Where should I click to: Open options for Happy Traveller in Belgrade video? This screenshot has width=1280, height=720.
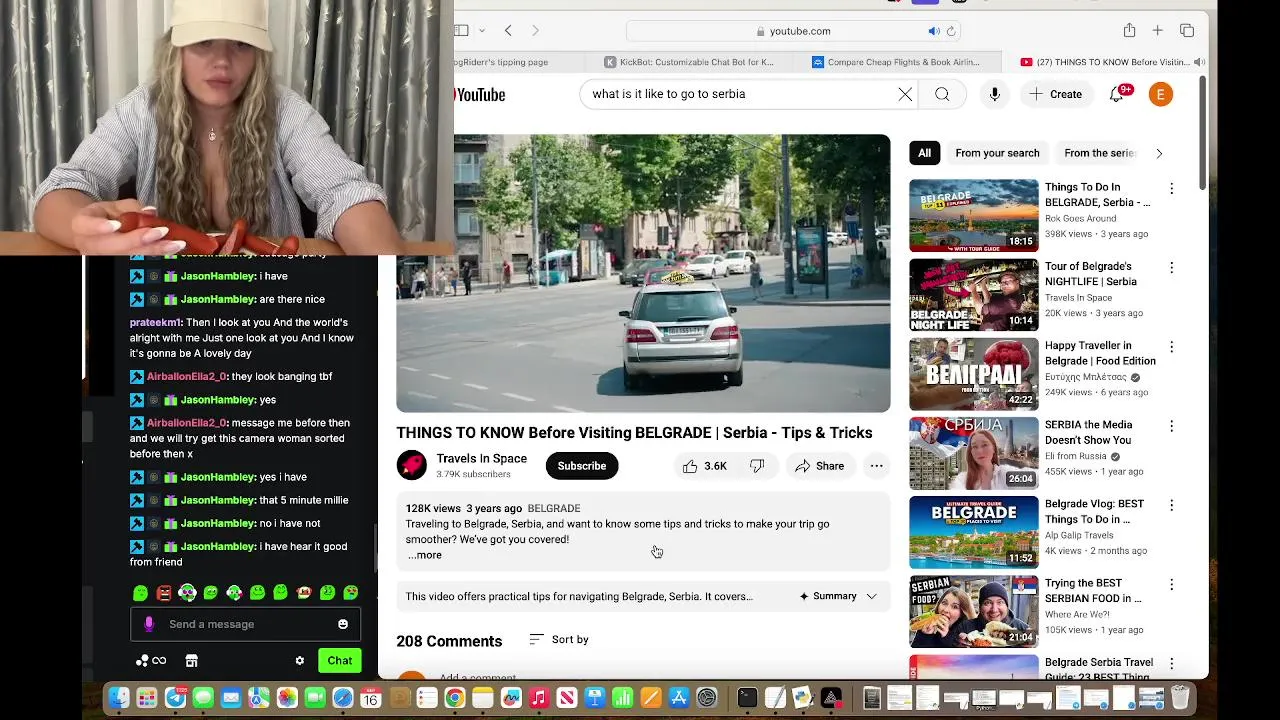(1171, 347)
